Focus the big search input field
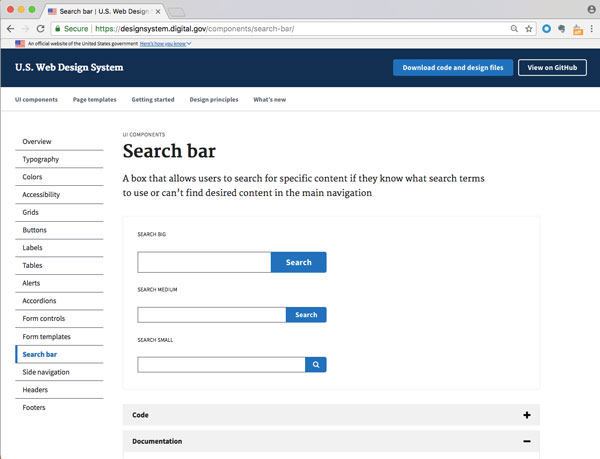600x459 pixels. tap(204, 262)
